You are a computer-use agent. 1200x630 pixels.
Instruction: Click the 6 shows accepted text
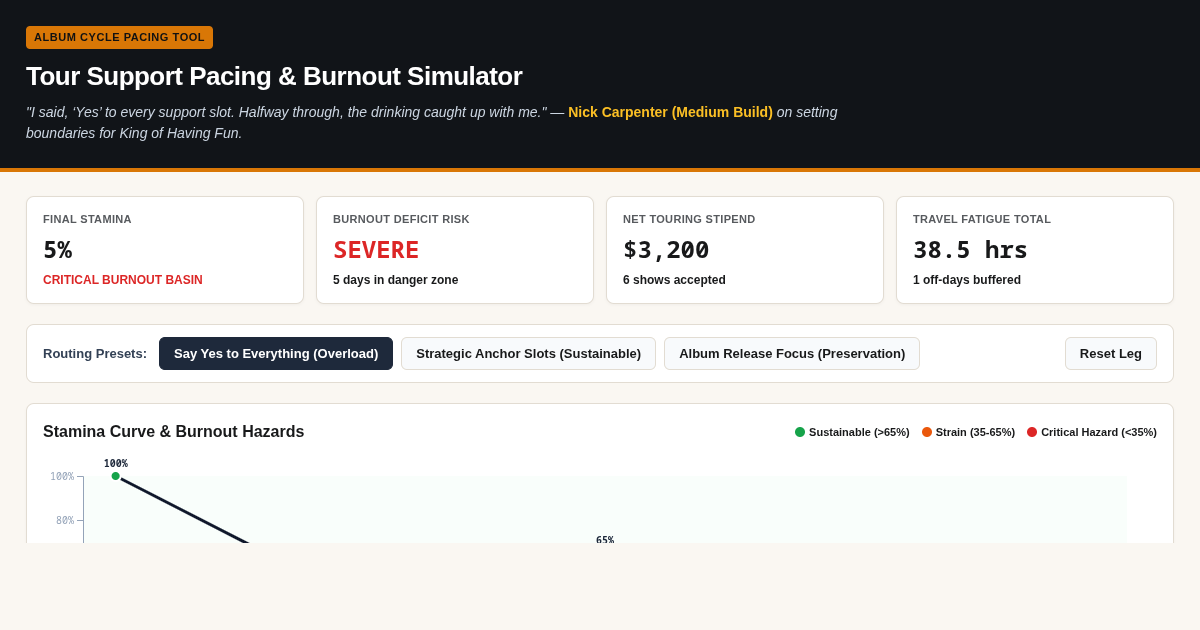pyautogui.click(x=674, y=280)
